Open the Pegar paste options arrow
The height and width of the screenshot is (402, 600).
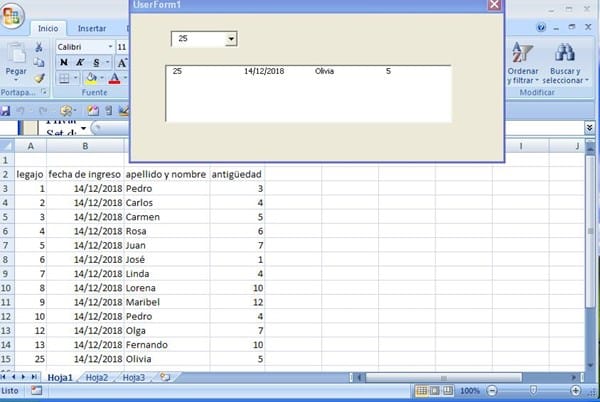point(16,80)
